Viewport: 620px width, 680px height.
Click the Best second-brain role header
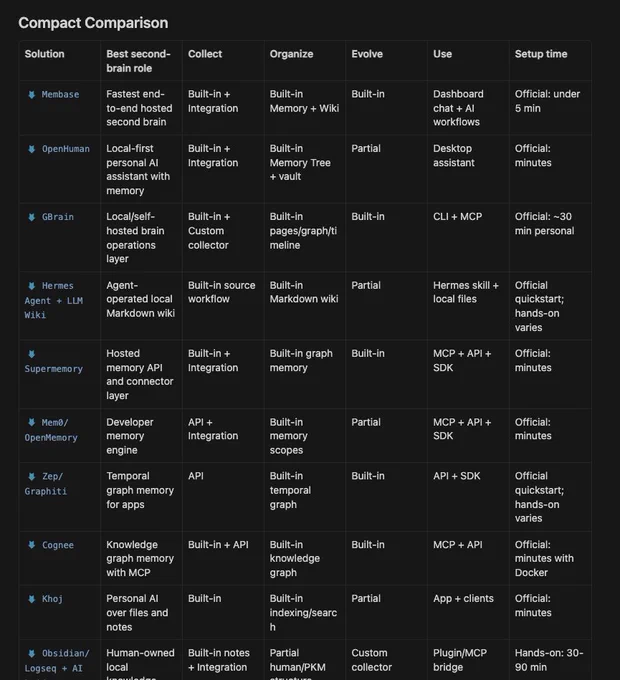tap(138, 61)
